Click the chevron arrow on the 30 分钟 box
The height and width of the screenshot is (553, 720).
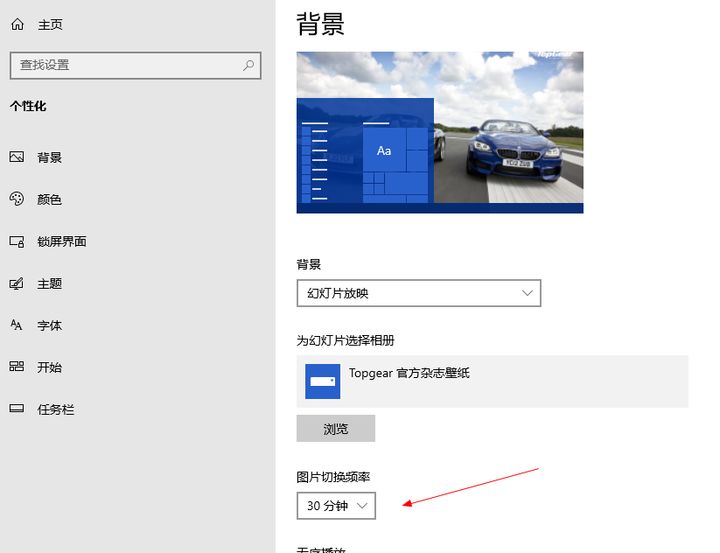(363, 506)
